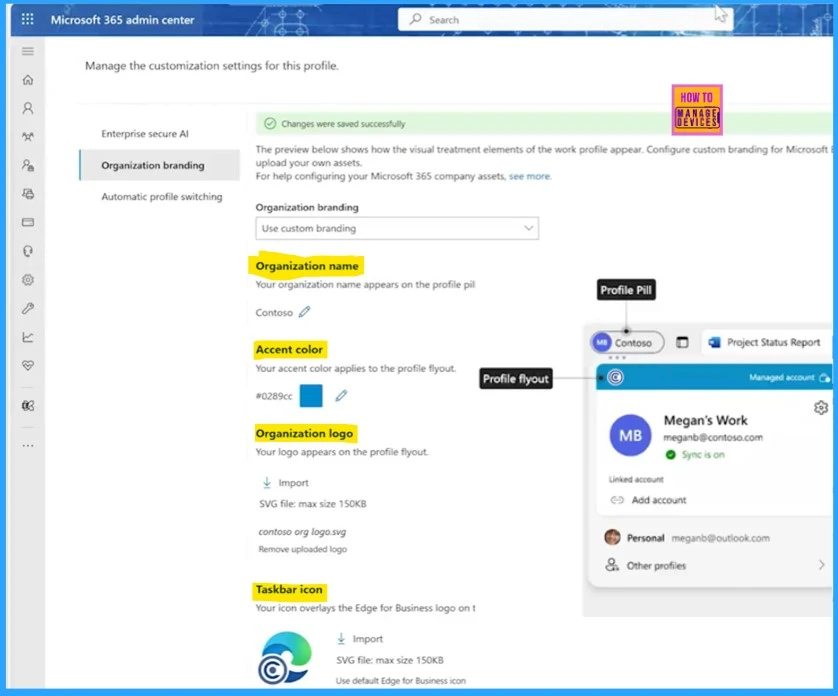The image size is (838, 696).
Task: Open Organization branding dropdown
Action: click(397, 228)
